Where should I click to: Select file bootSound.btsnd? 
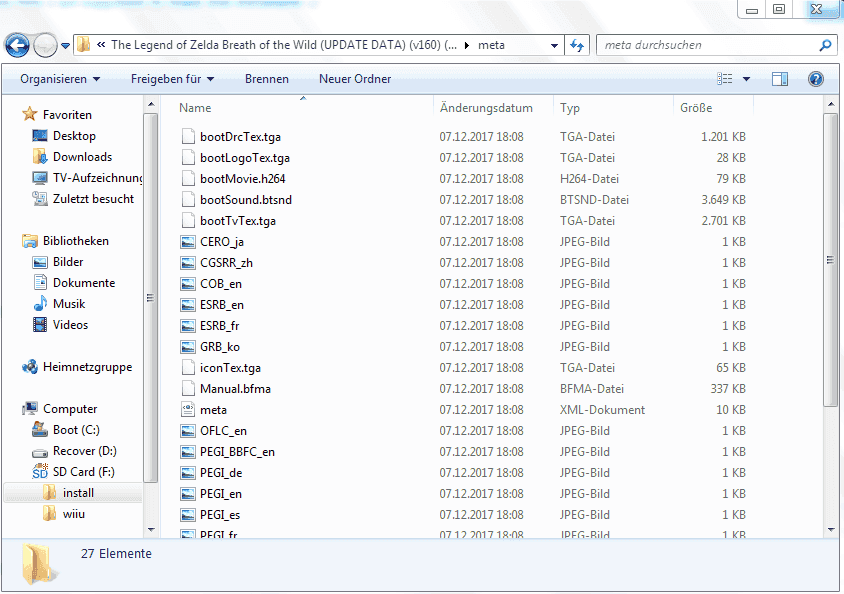[x=245, y=200]
